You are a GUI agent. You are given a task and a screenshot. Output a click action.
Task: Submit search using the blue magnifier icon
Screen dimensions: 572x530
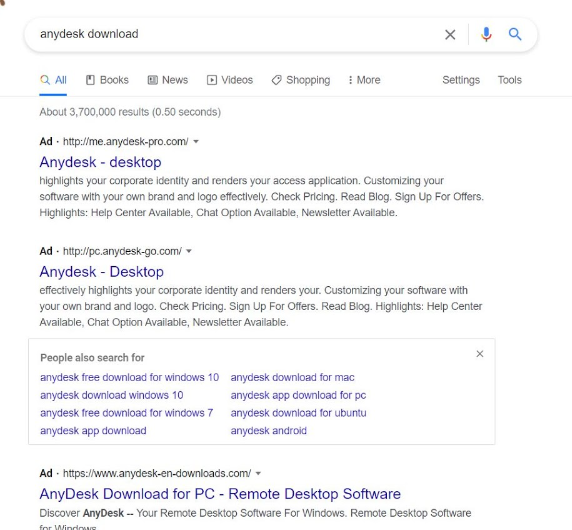pyautogui.click(x=515, y=34)
